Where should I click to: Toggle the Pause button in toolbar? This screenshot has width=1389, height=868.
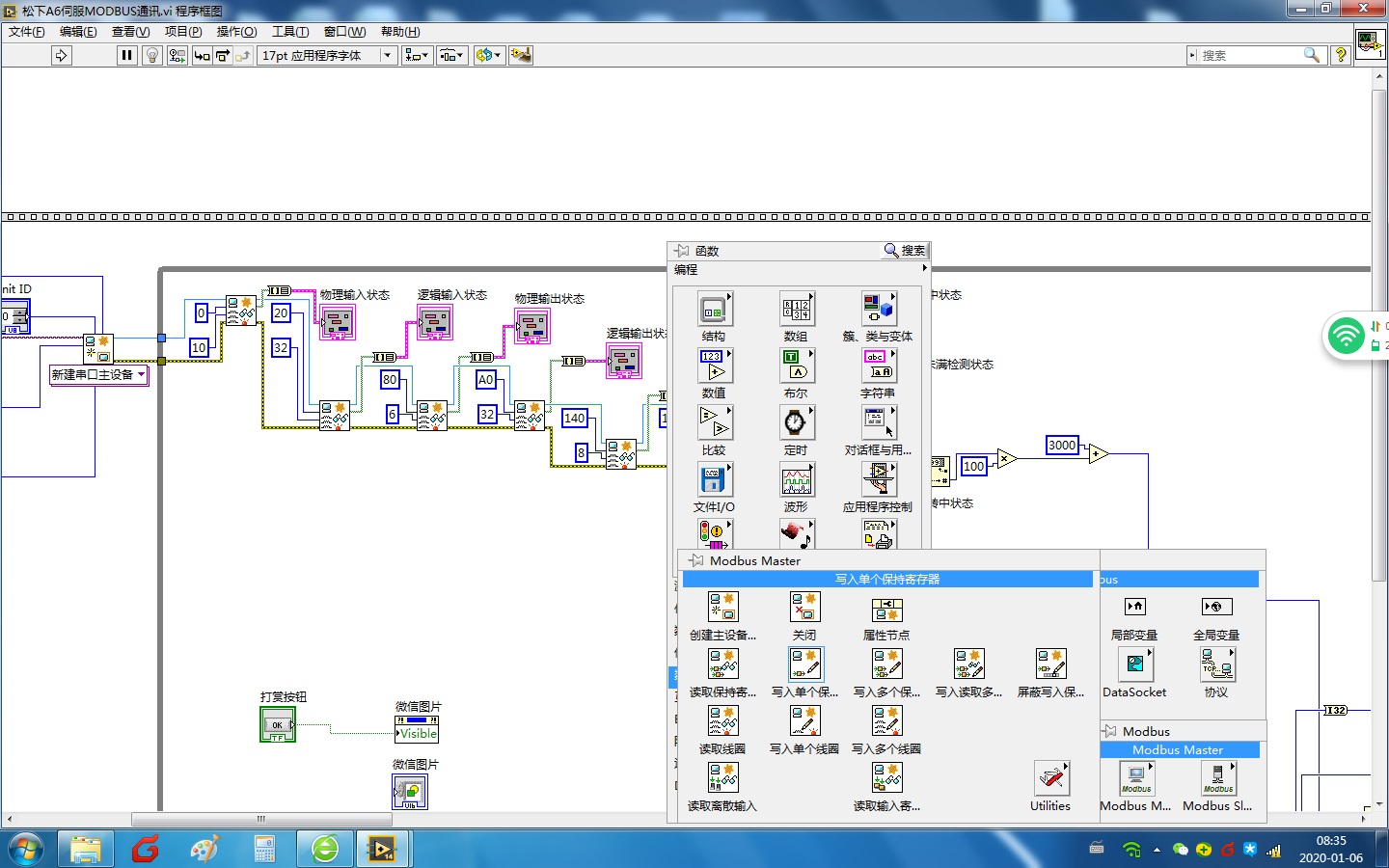click(x=126, y=56)
